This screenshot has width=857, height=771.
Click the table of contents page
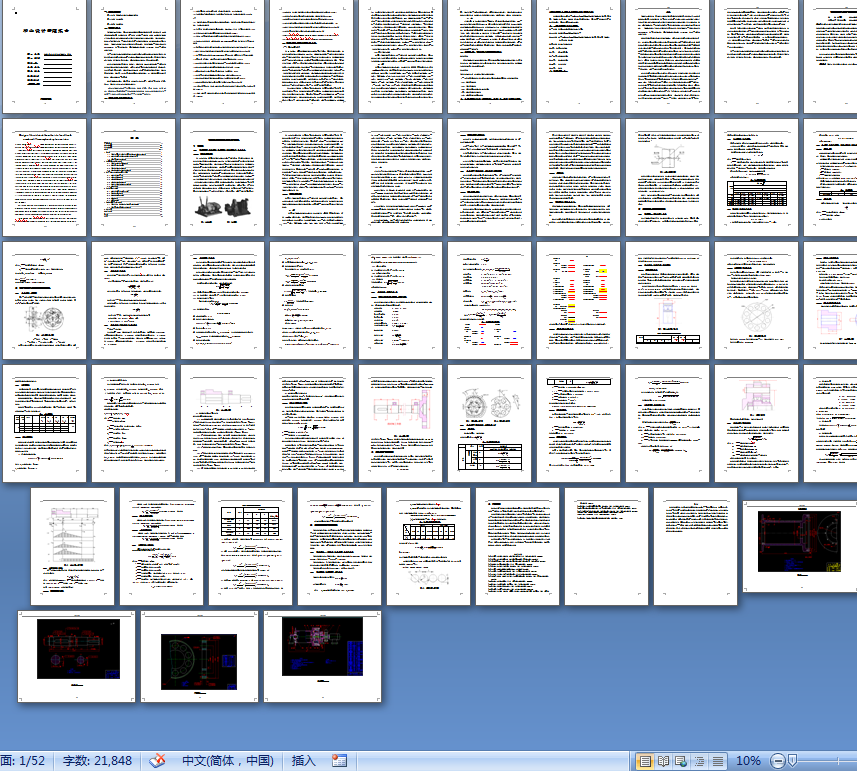133,178
